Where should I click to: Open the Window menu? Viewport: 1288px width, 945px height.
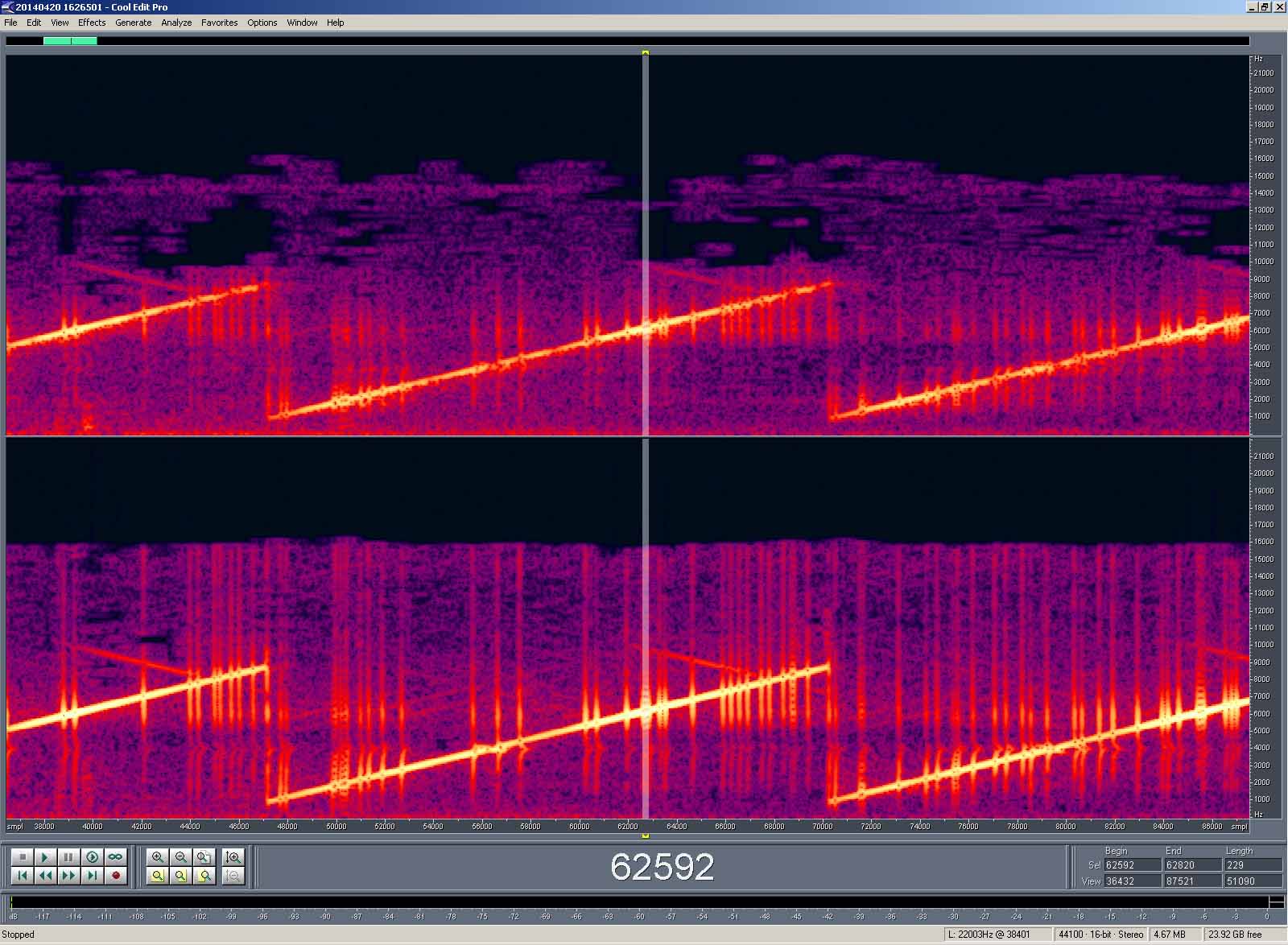coord(302,23)
